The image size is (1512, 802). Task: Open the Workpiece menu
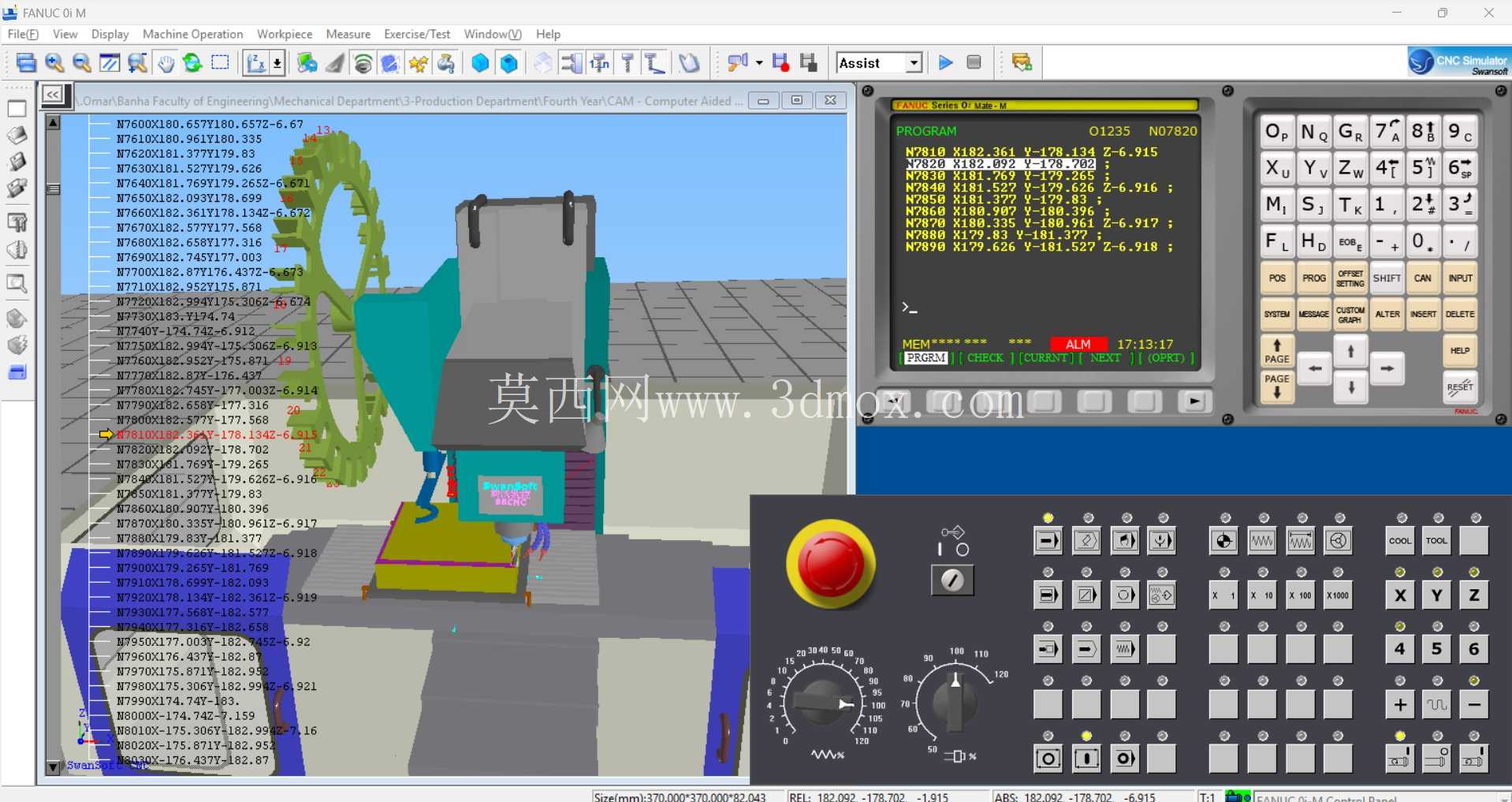pyautogui.click(x=285, y=34)
